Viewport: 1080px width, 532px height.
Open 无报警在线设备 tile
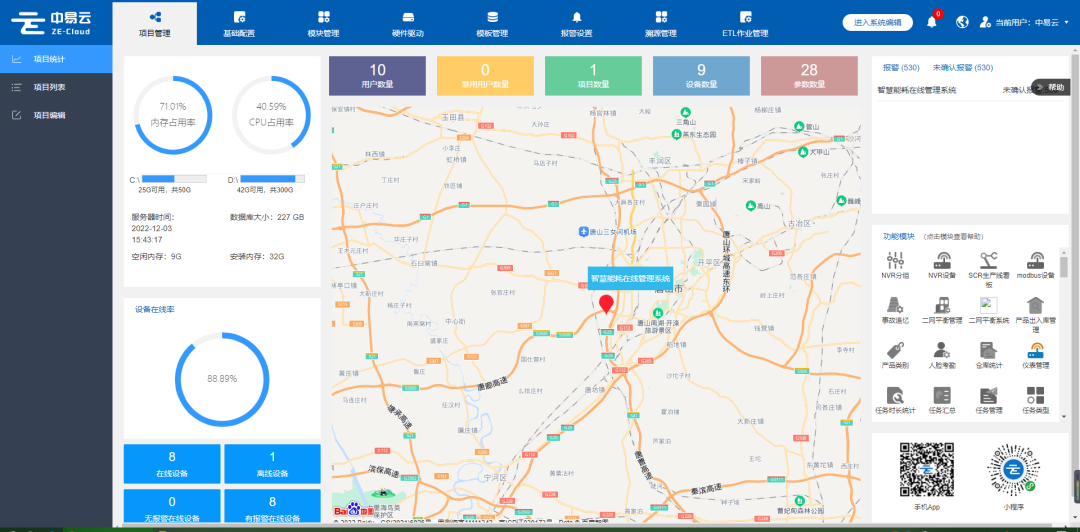(x=172, y=507)
